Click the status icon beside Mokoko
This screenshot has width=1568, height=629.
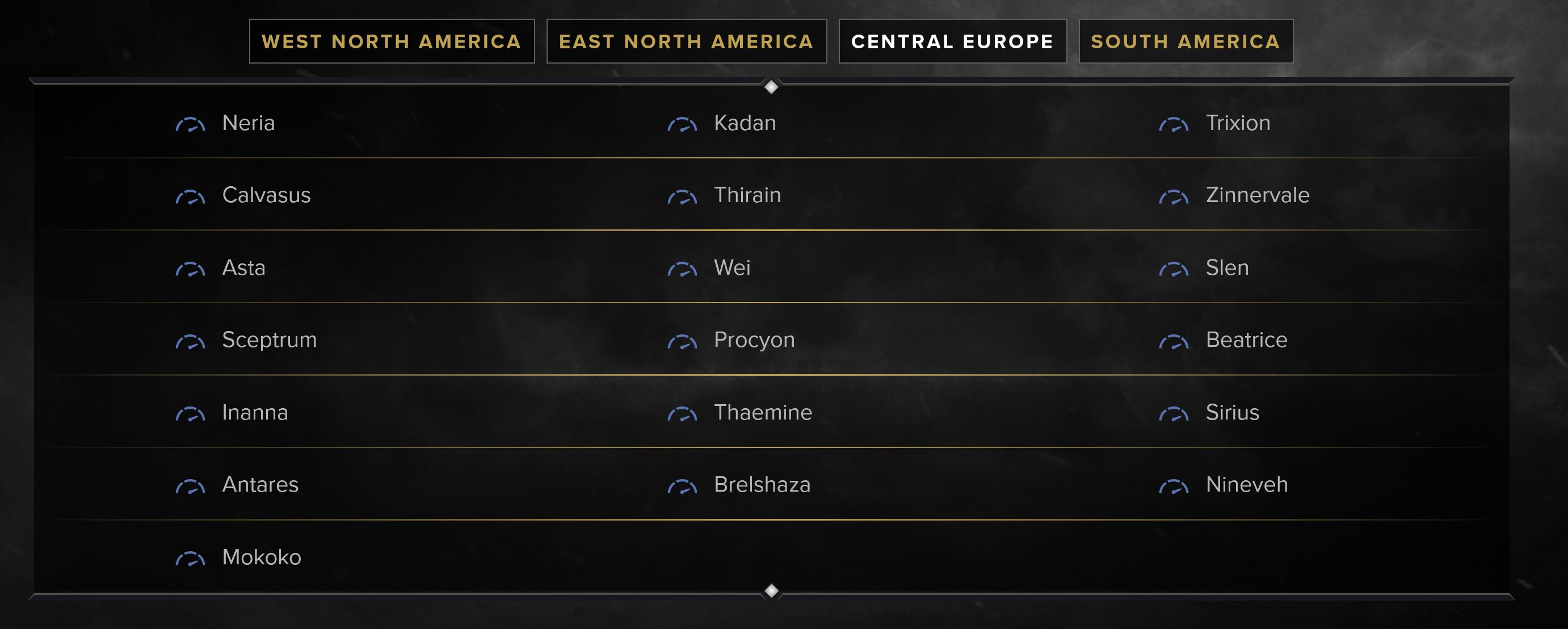[190, 559]
